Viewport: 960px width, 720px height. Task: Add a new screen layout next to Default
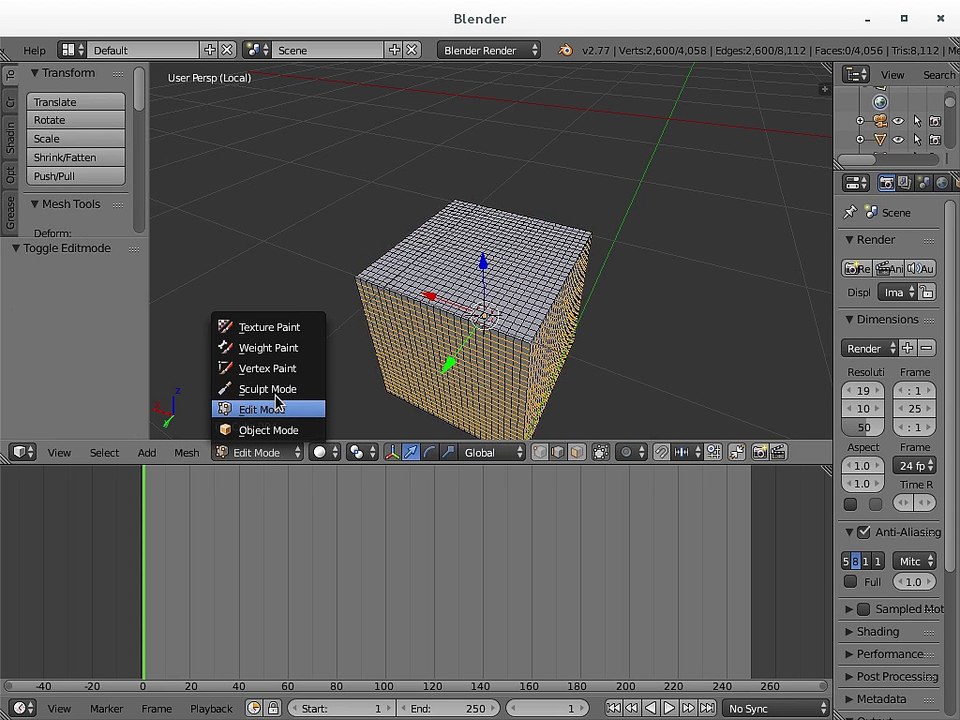pyautogui.click(x=209, y=50)
